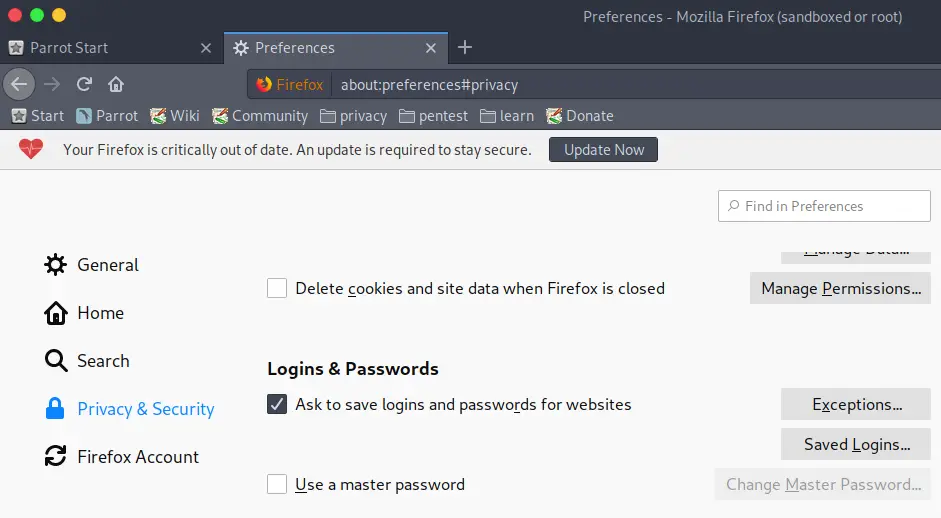Open the privacy bookmarks folder
941x518 pixels.
[353, 116]
